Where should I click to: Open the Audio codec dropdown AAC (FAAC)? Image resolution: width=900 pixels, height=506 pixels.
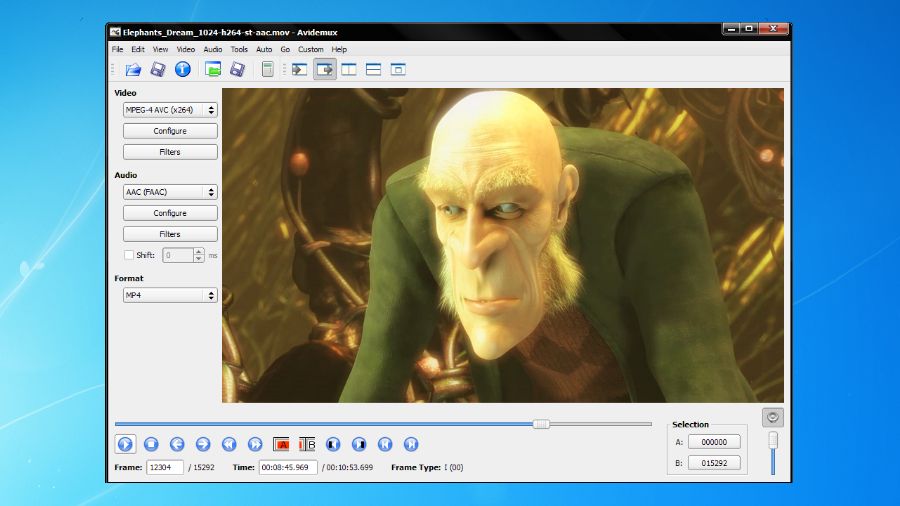(170, 192)
